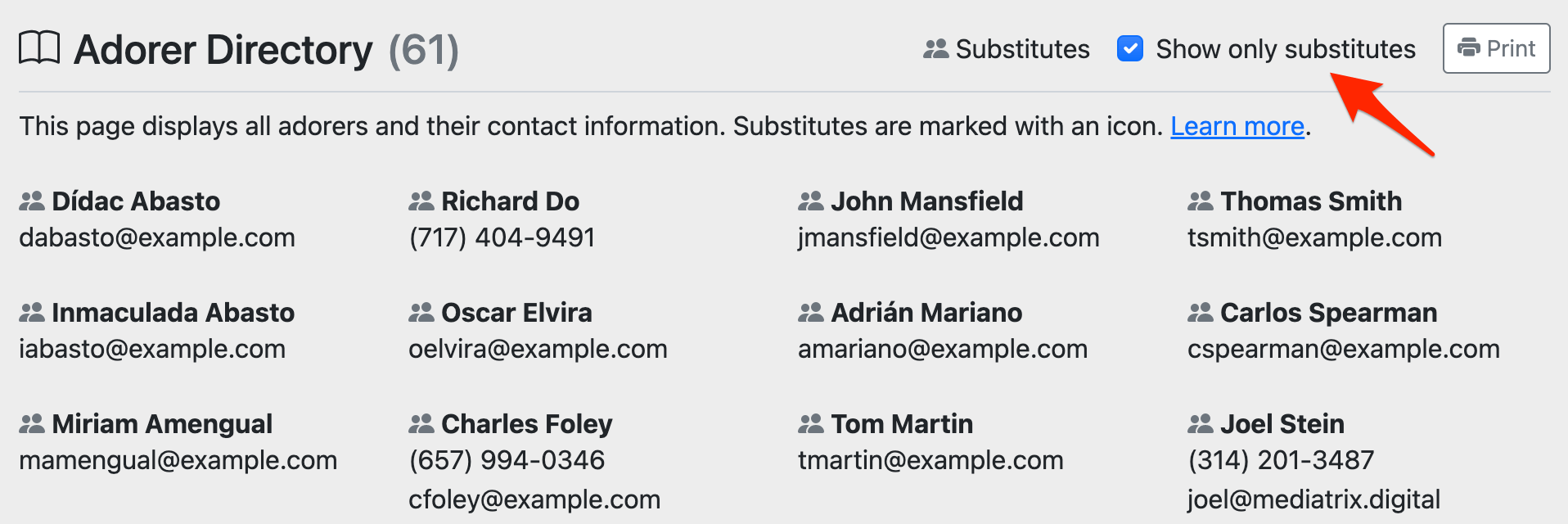The width and height of the screenshot is (1568, 524).
Task: Click the substitute icon beside Thomas Smith
Action: (1201, 201)
